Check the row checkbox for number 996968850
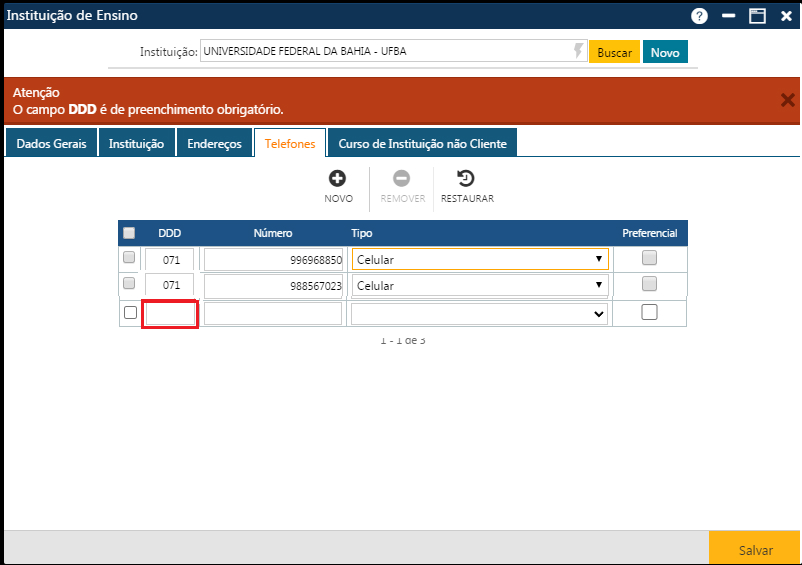Screen dimensions: 802x565 (x=129, y=257)
